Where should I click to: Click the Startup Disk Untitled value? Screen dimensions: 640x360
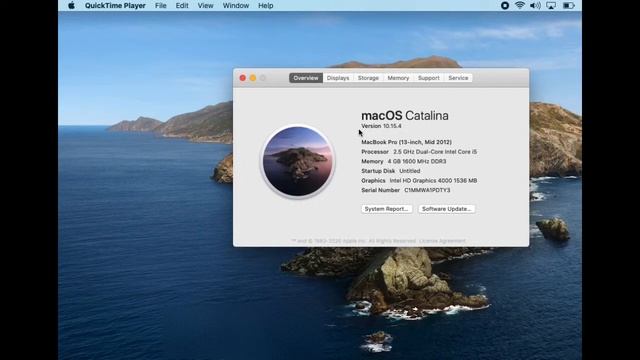409,171
